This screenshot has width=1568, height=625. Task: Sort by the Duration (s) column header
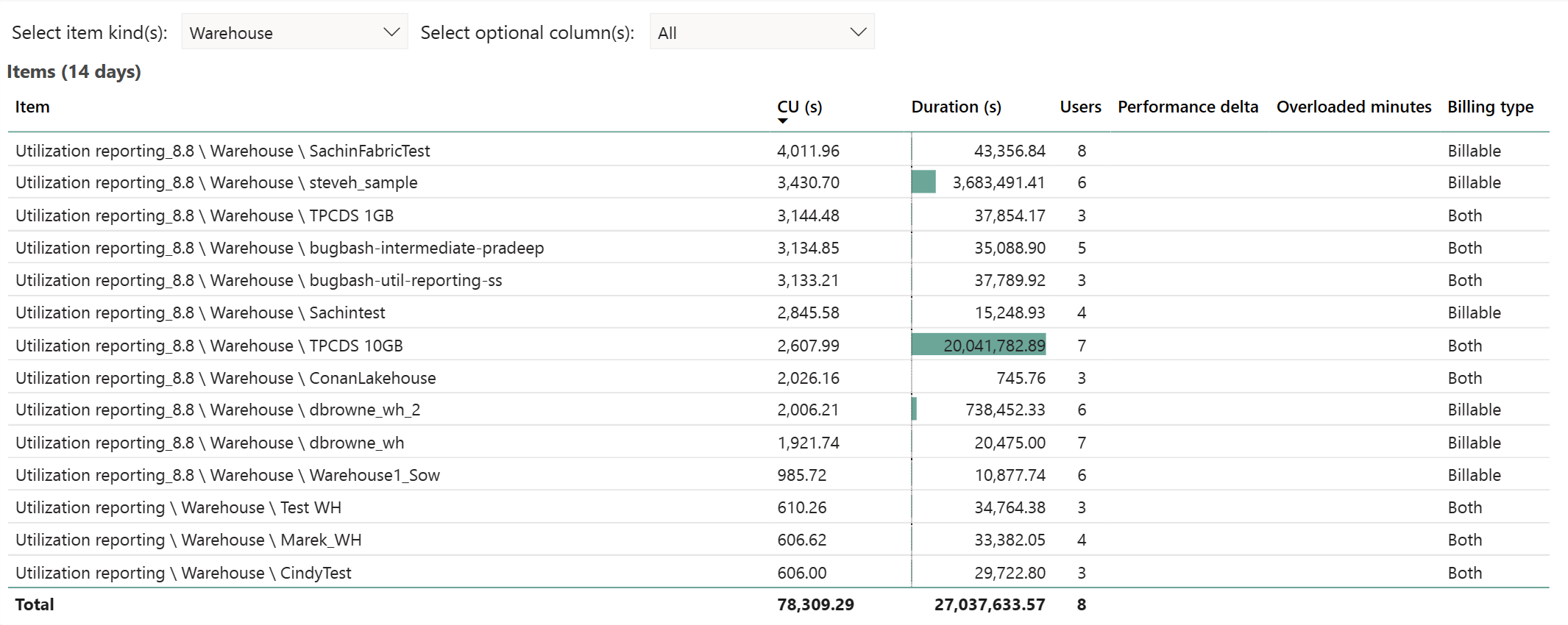click(x=956, y=107)
